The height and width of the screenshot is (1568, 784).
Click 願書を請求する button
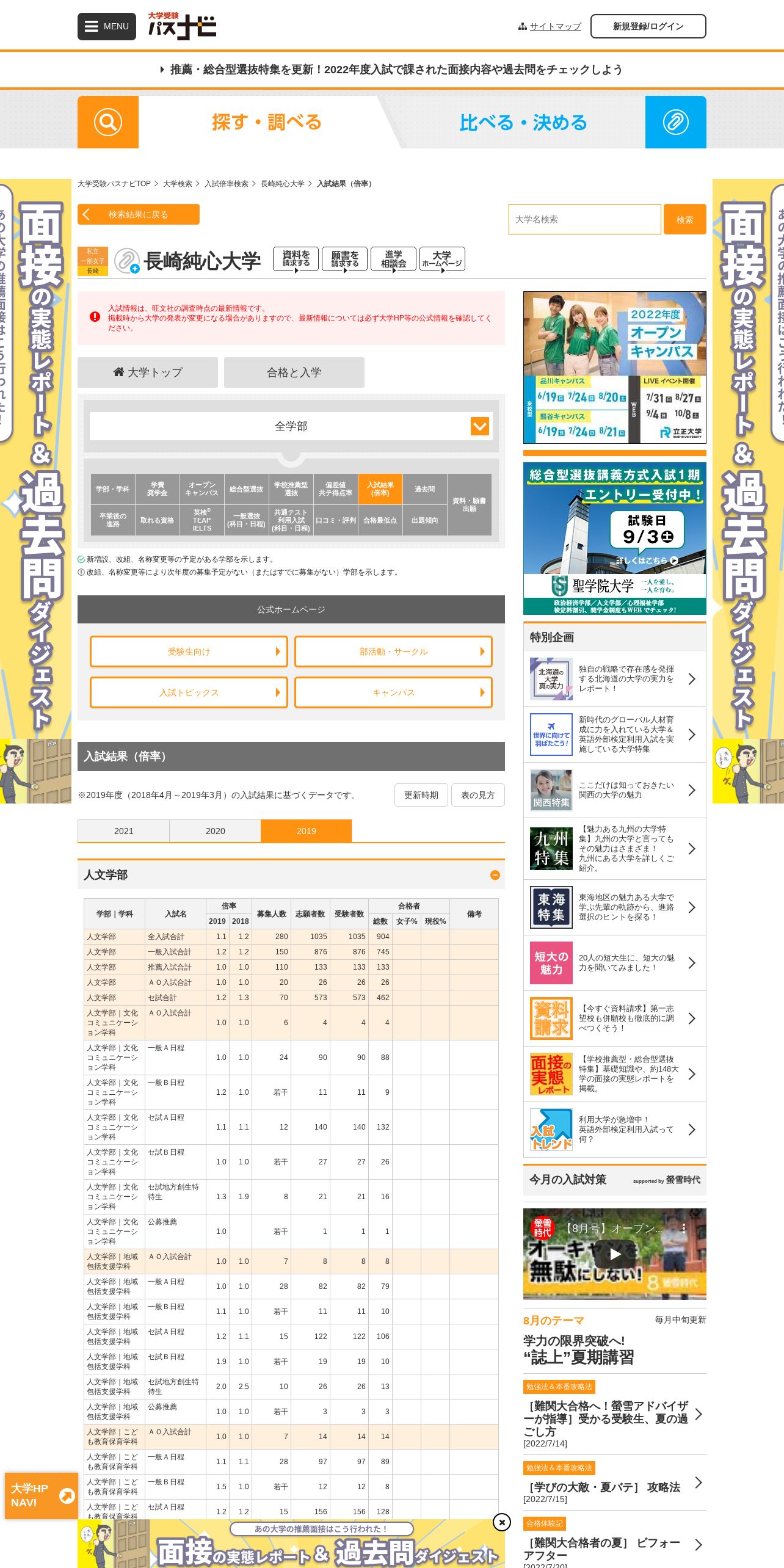[345, 259]
